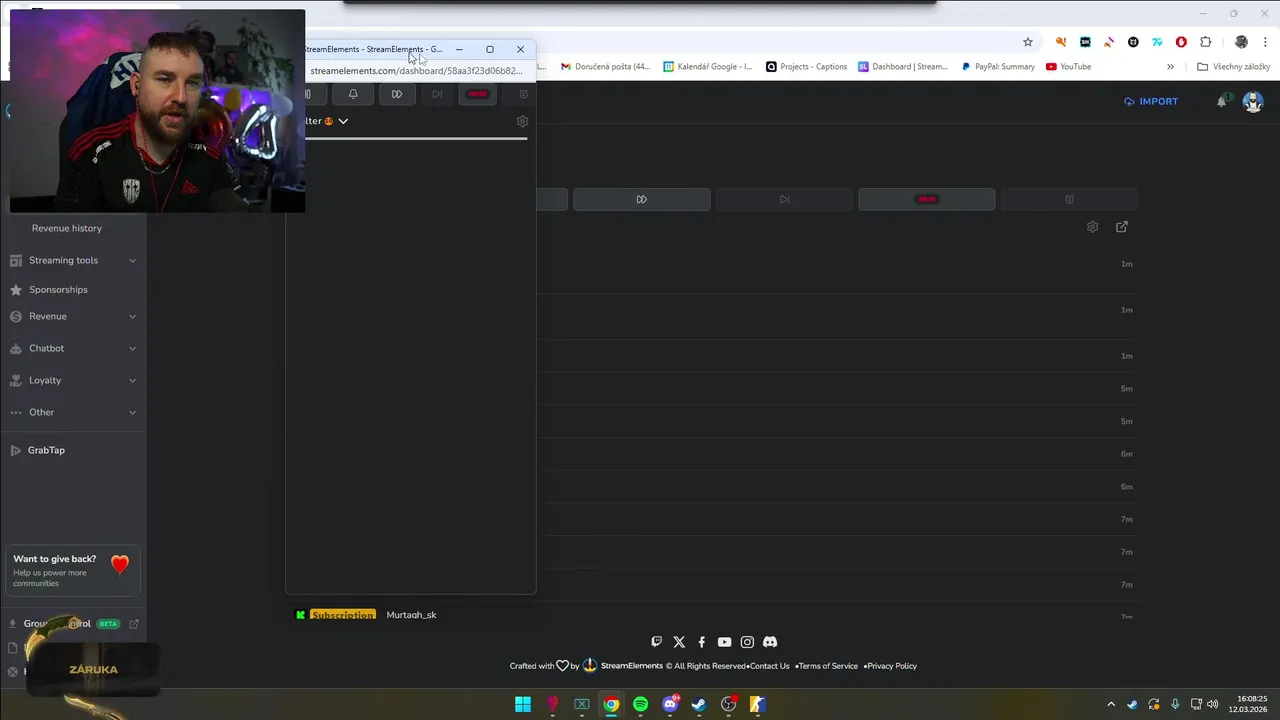Open the gear settings in the popup window
This screenshot has width=1280, height=720.
coord(522,121)
